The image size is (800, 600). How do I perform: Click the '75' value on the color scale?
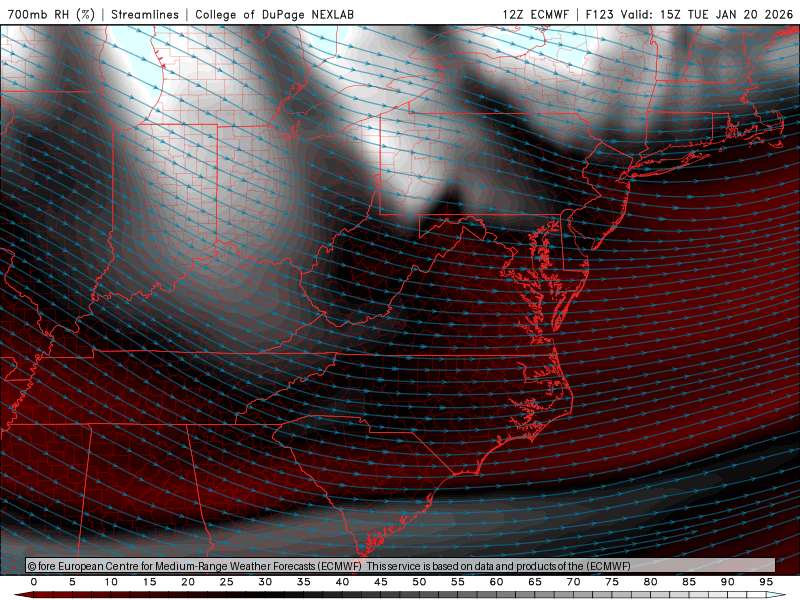[612, 582]
